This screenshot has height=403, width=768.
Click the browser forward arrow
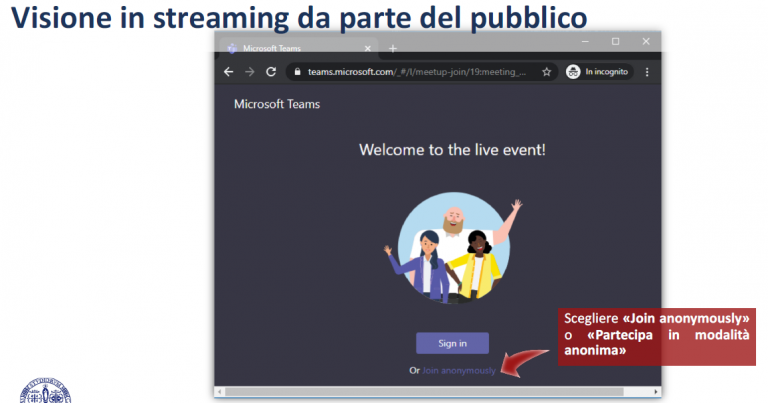[249, 72]
